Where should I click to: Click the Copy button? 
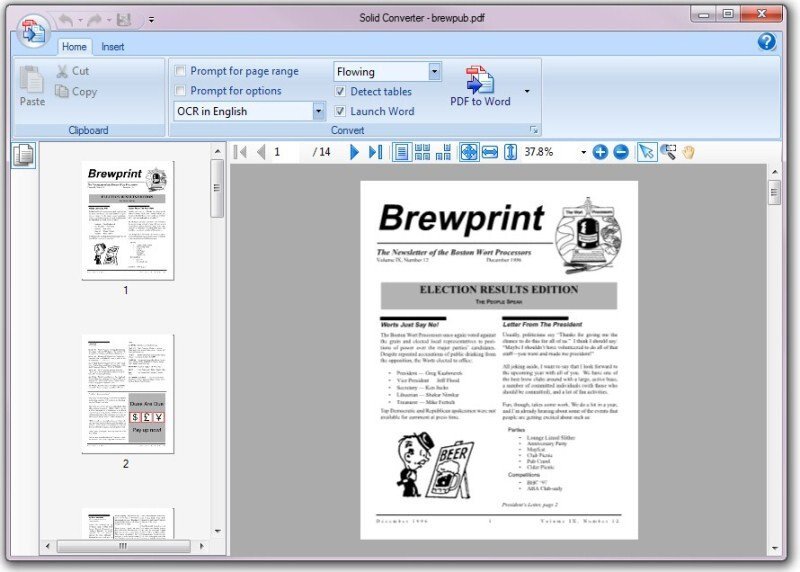77,92
